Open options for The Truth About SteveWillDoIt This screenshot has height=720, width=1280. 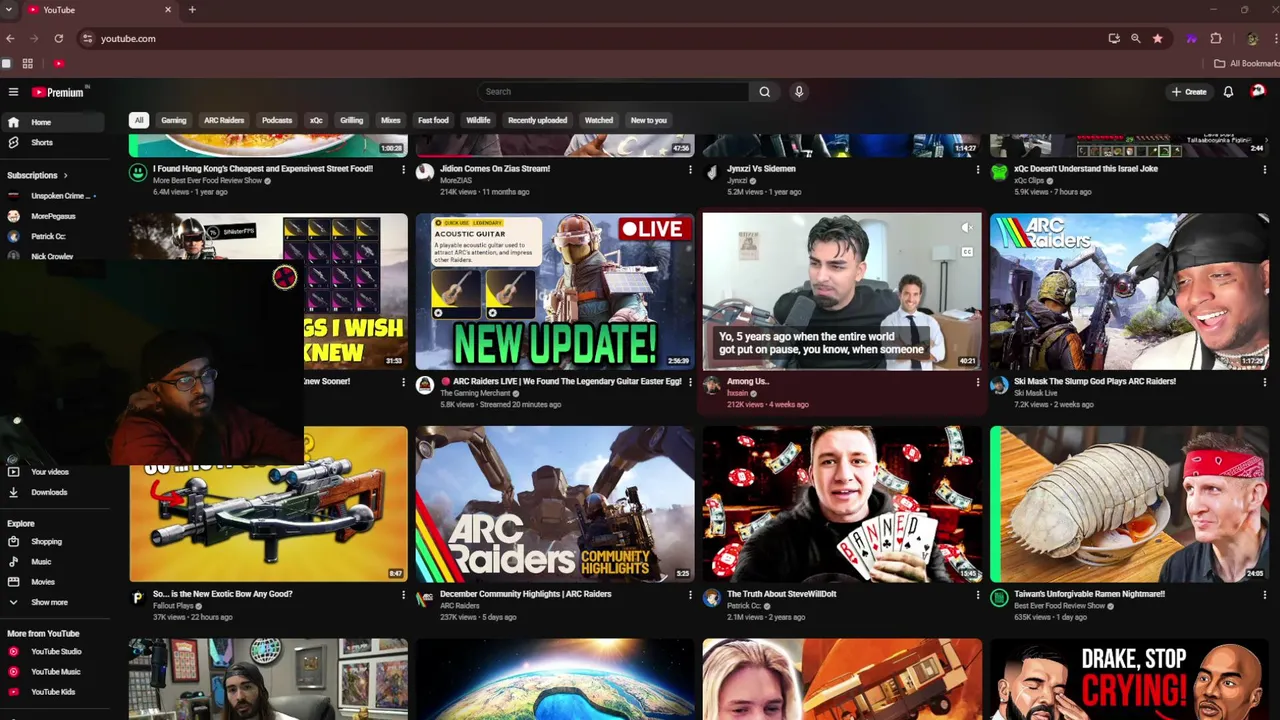tap(977, 595)
